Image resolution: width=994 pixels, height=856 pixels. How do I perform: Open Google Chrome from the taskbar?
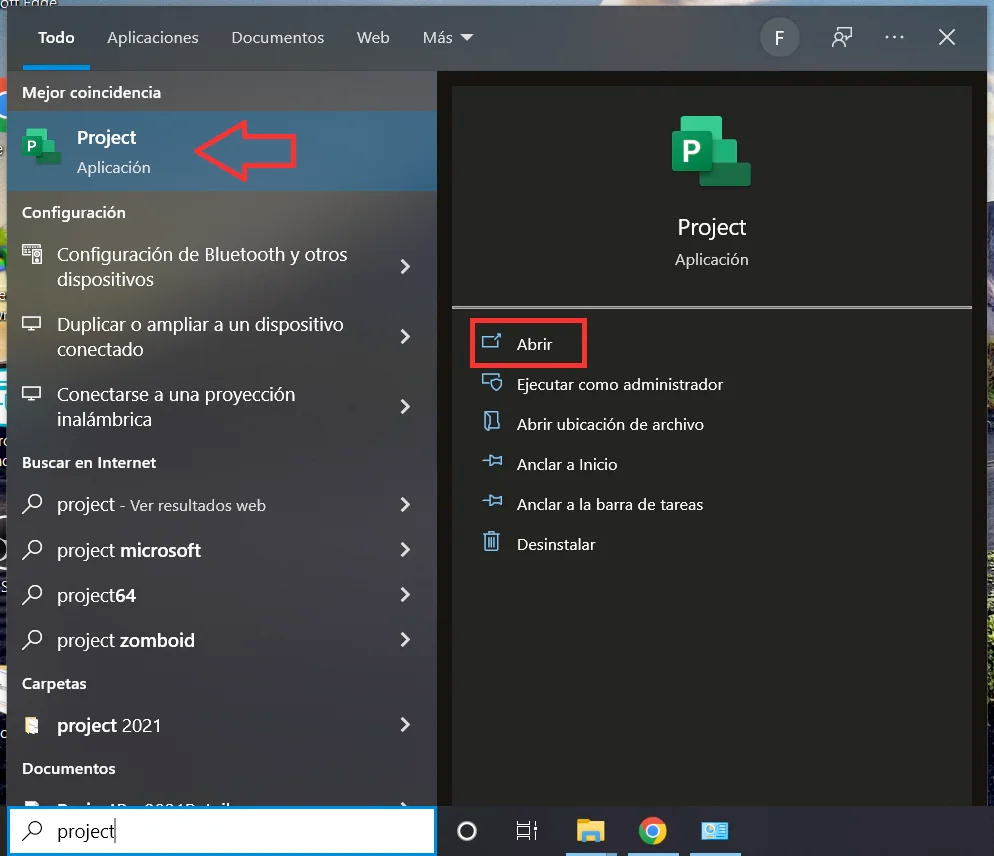click(x=652, y=831)
